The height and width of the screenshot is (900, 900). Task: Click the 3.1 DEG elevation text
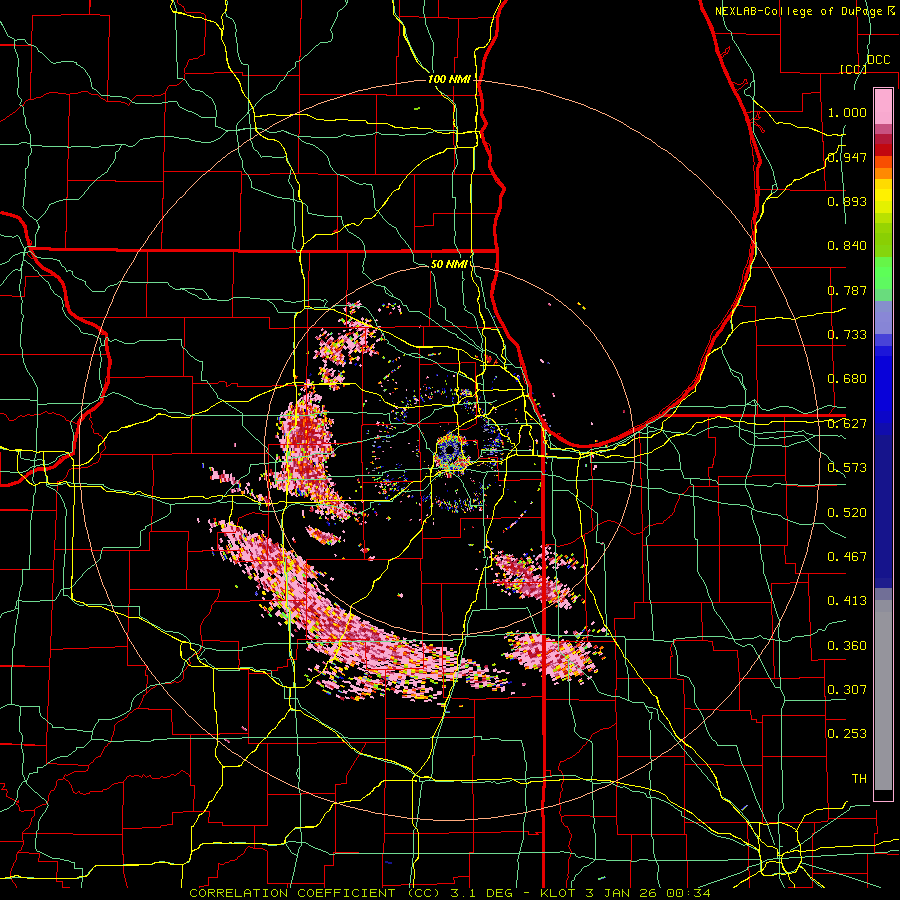482,893
